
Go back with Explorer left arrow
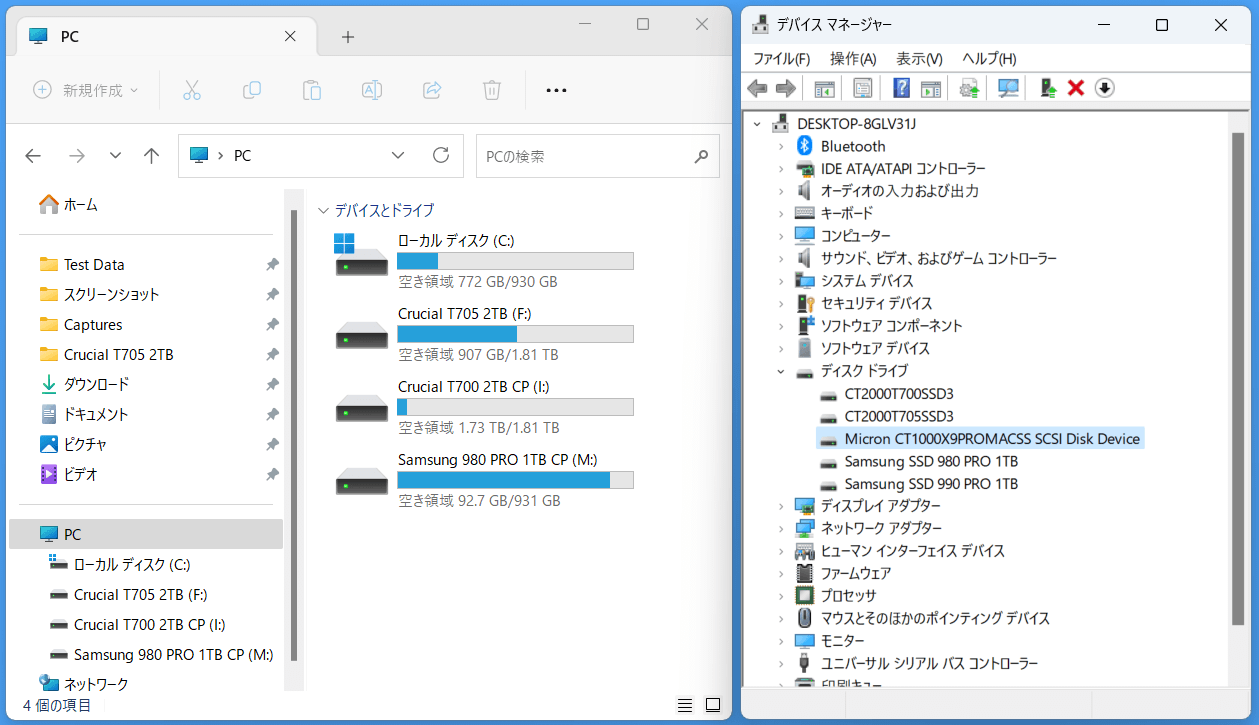click(33, 156)
